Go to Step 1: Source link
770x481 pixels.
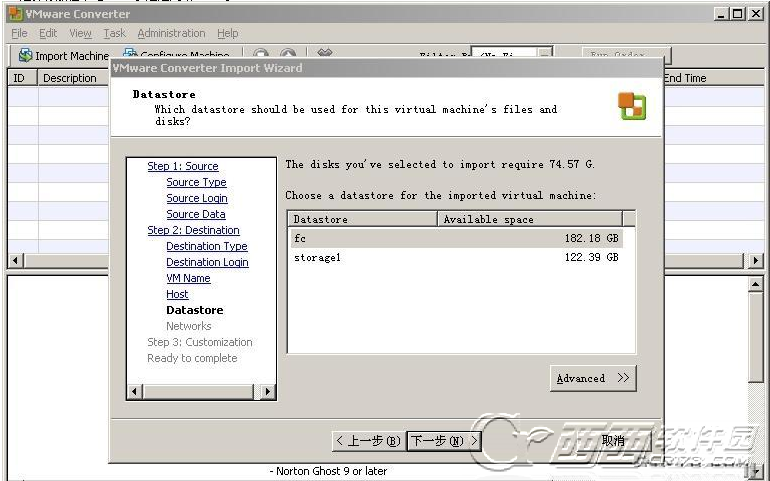pos(183,166)
